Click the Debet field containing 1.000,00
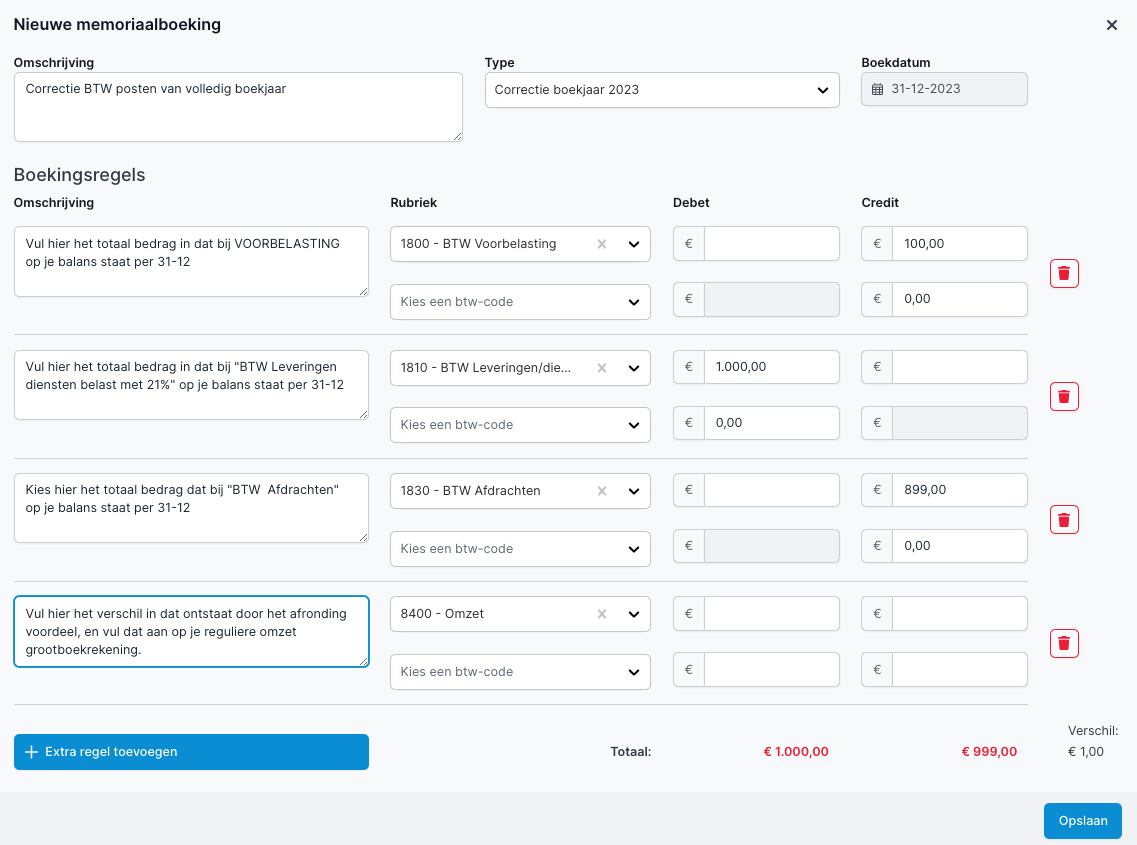This screenshot has width=1137, height=845. [771, 367]
